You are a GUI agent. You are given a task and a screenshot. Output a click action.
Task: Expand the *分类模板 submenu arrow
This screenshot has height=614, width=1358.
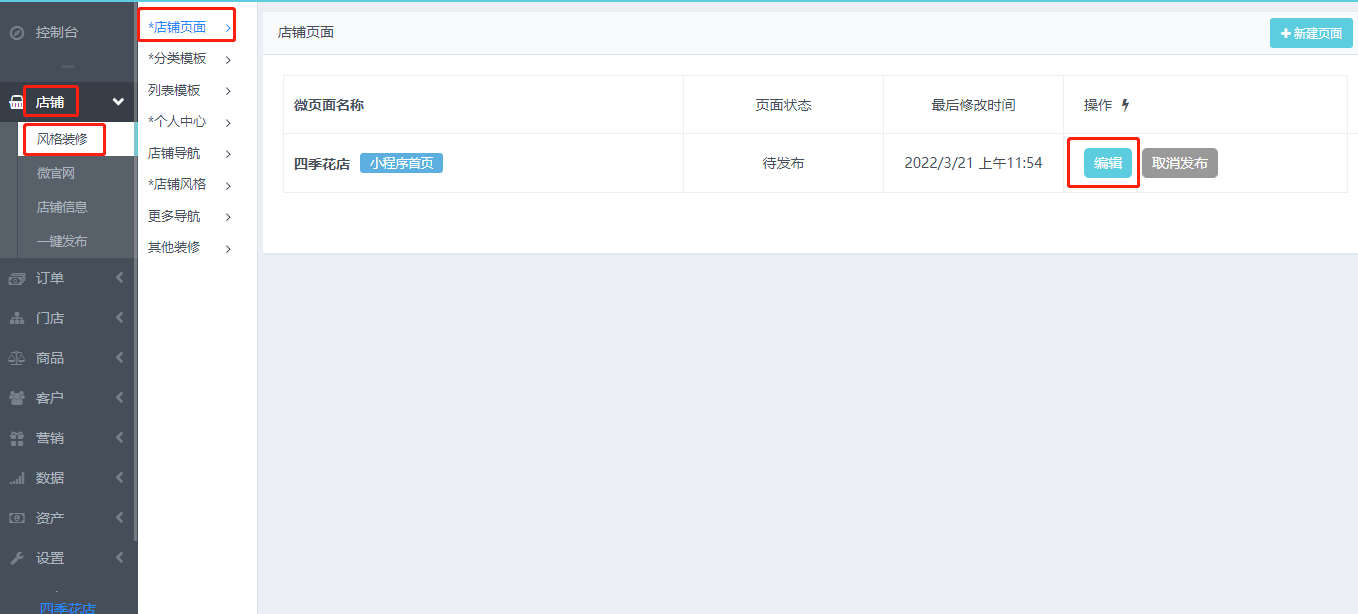228,60
